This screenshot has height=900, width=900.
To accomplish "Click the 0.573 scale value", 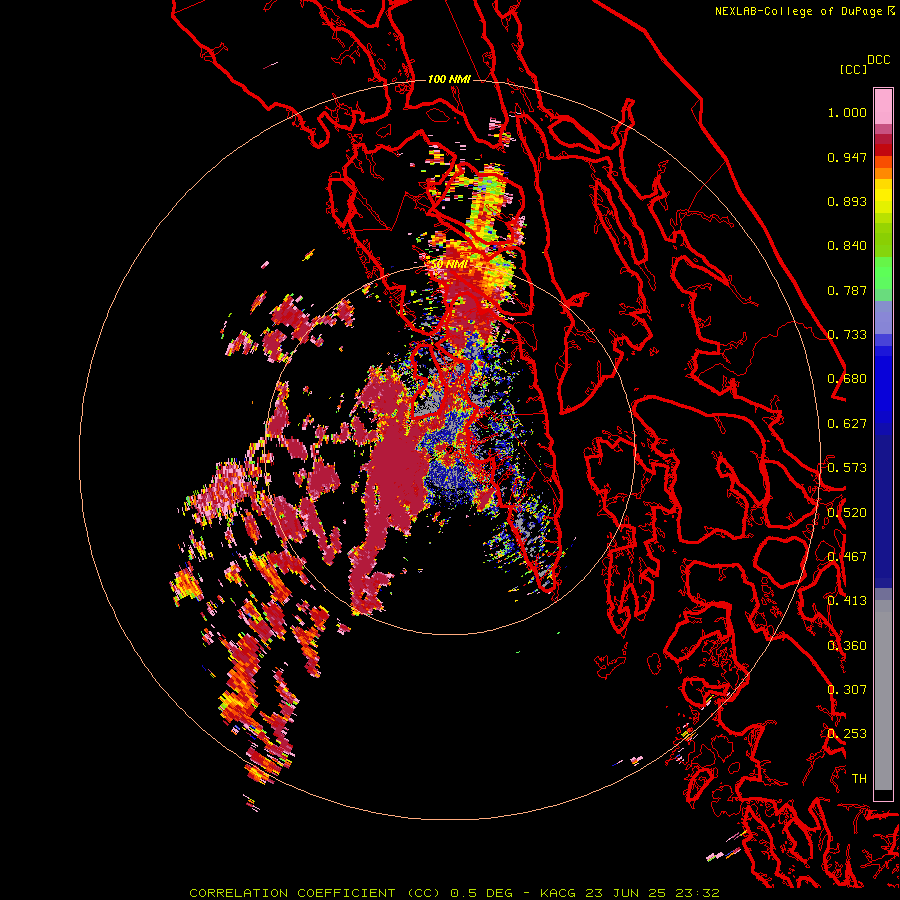I will (847, 468).
